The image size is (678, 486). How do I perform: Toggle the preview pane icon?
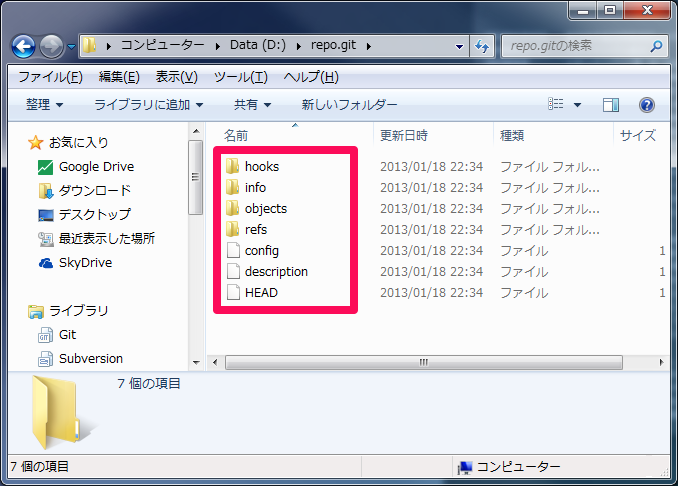(611, 105)
